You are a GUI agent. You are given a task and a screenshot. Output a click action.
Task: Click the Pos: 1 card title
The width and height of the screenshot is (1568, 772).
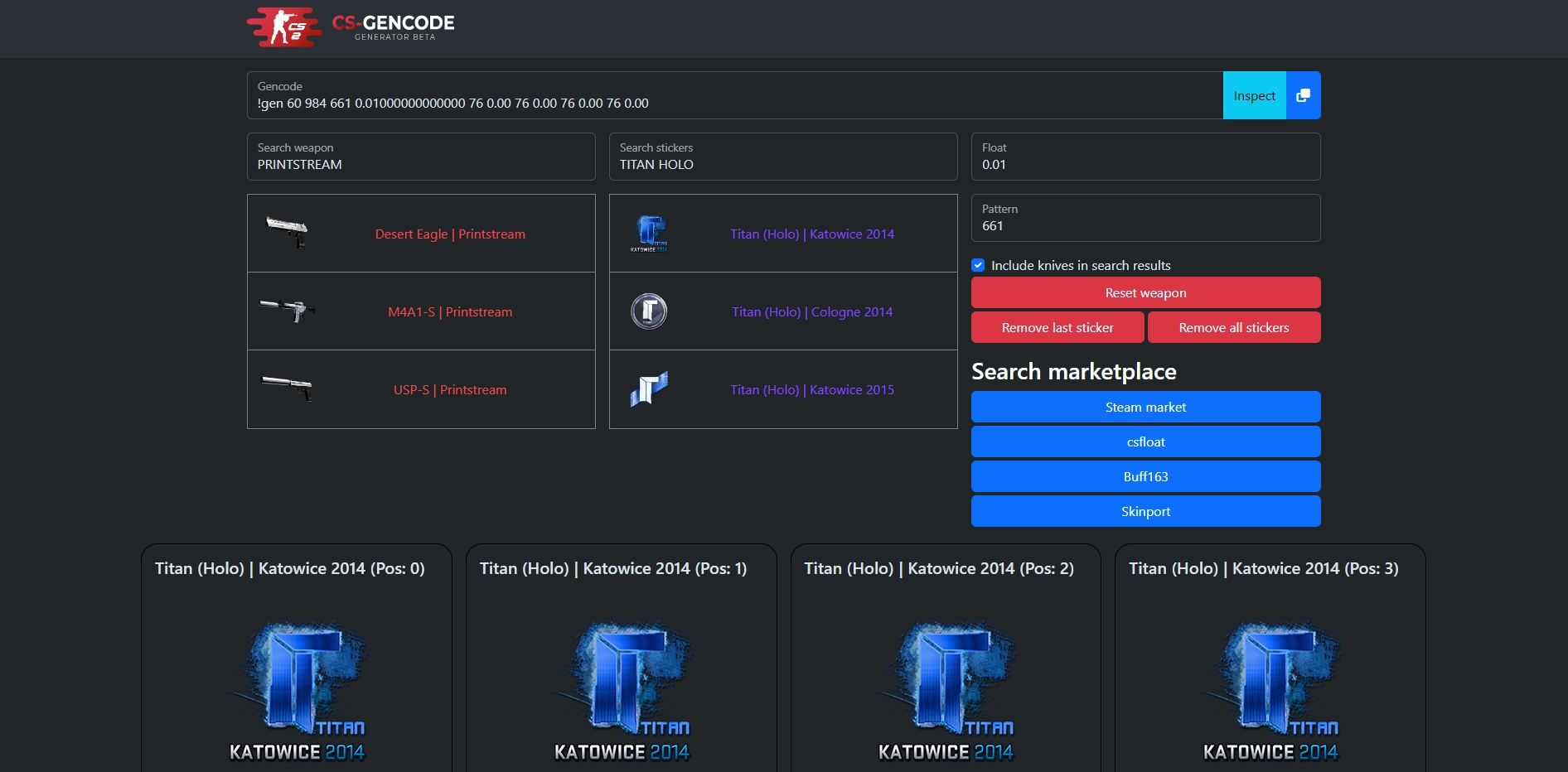click(x=613, y=568)
